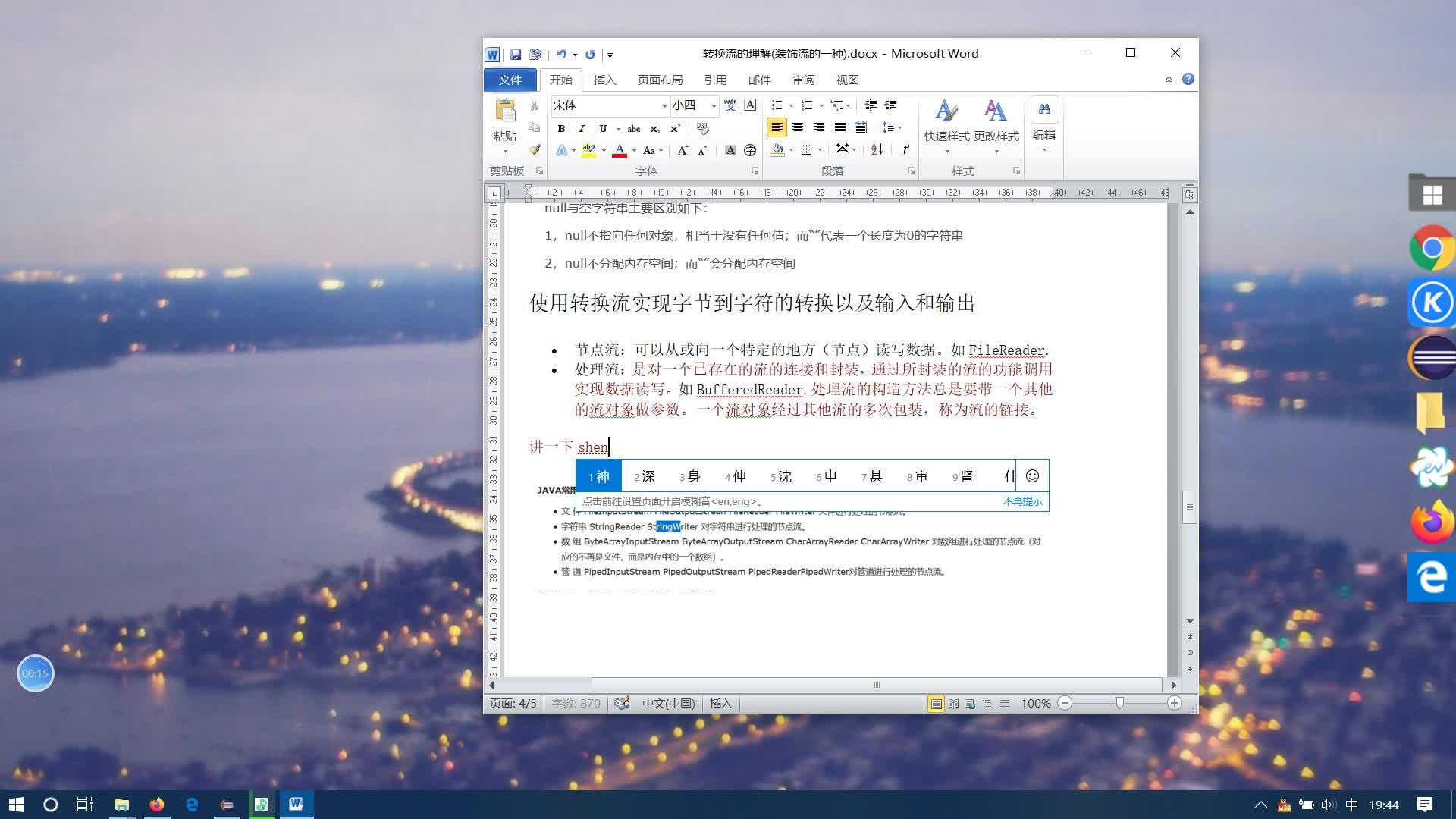
Task: Open the Word Help question mark icon
Action: pyautogui.click(x=1188, y=79)
